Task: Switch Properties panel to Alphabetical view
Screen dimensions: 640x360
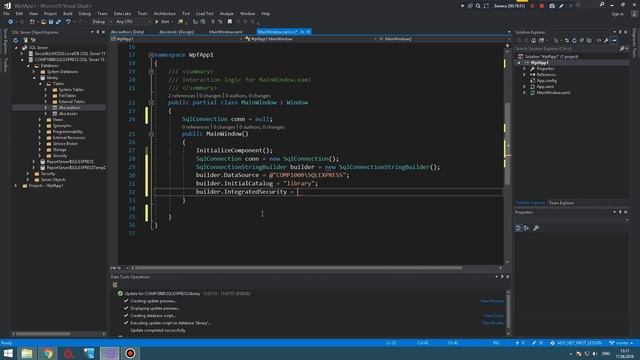Action: point(526,228)
